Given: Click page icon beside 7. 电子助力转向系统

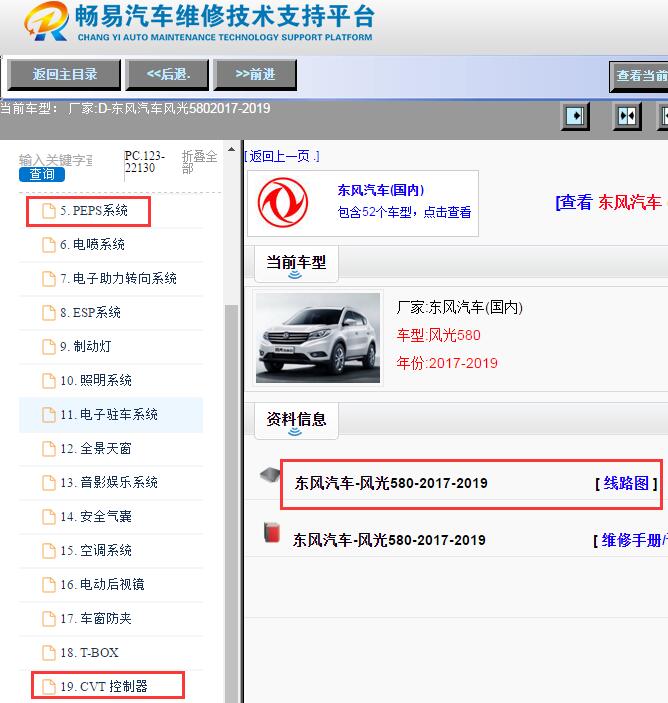Looking at the screenshot, I should coord(48,279).
